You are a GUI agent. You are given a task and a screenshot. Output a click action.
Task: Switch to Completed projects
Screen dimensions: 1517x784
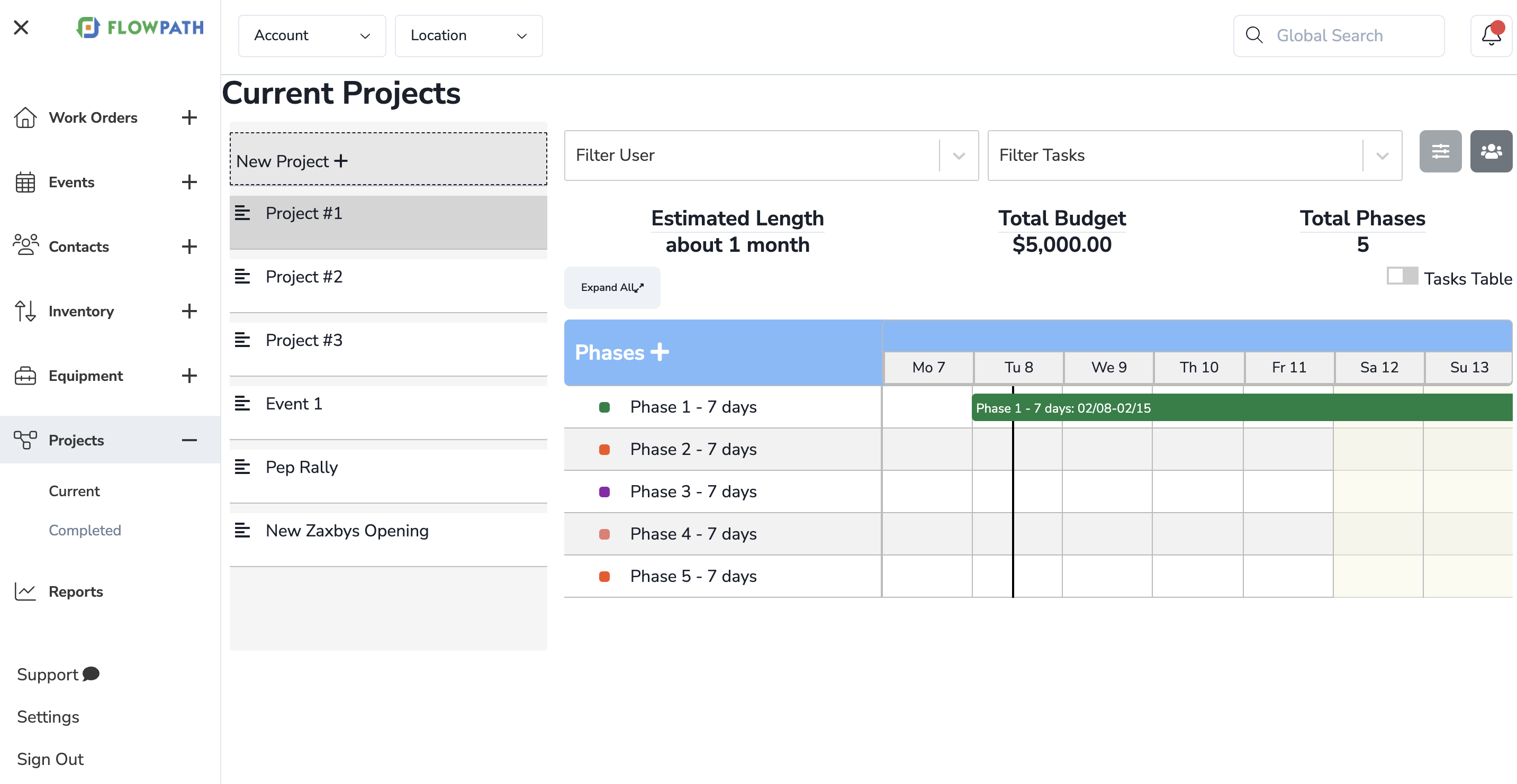click(x=85, y=530)
